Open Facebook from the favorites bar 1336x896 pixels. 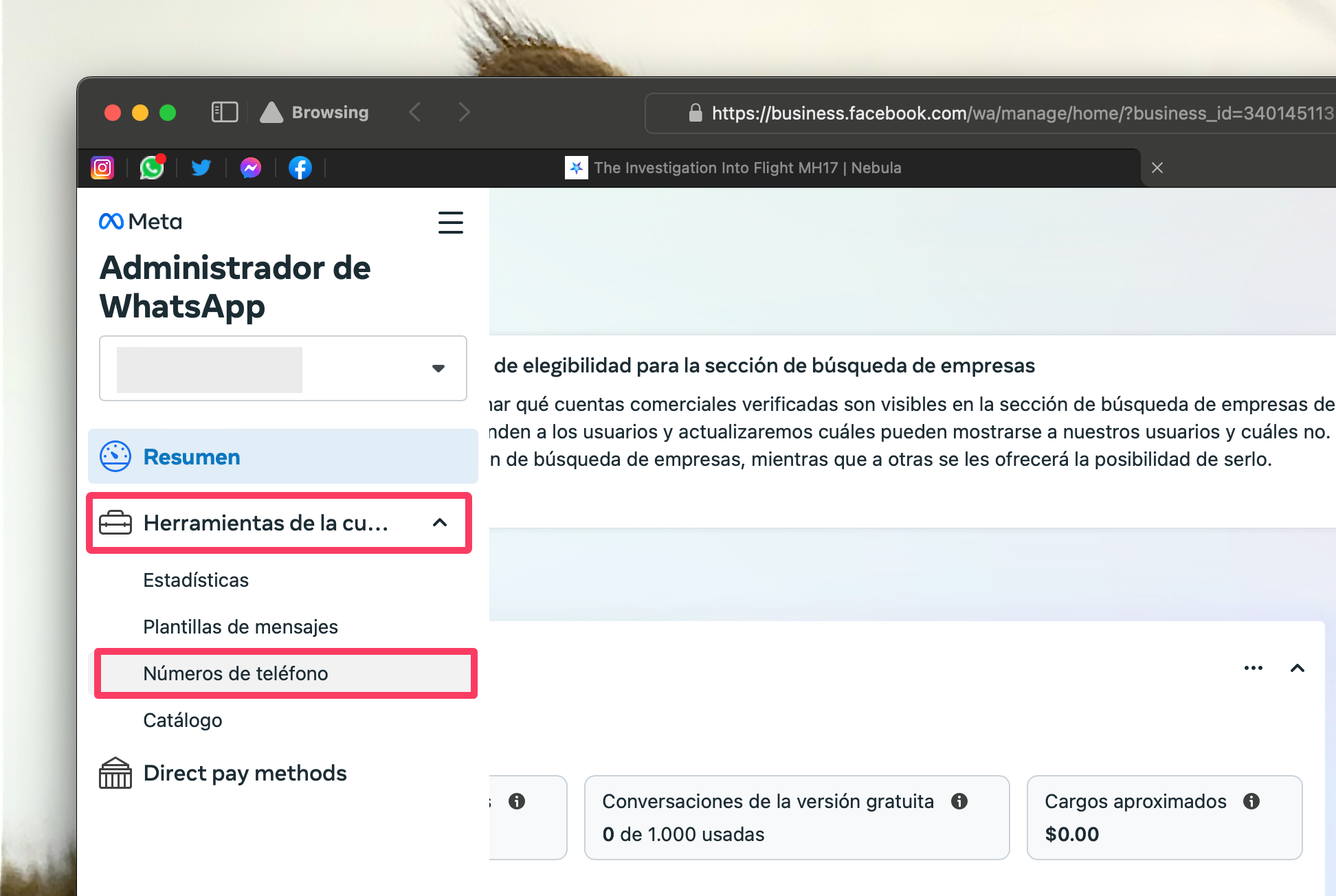[x=300, y=167]
